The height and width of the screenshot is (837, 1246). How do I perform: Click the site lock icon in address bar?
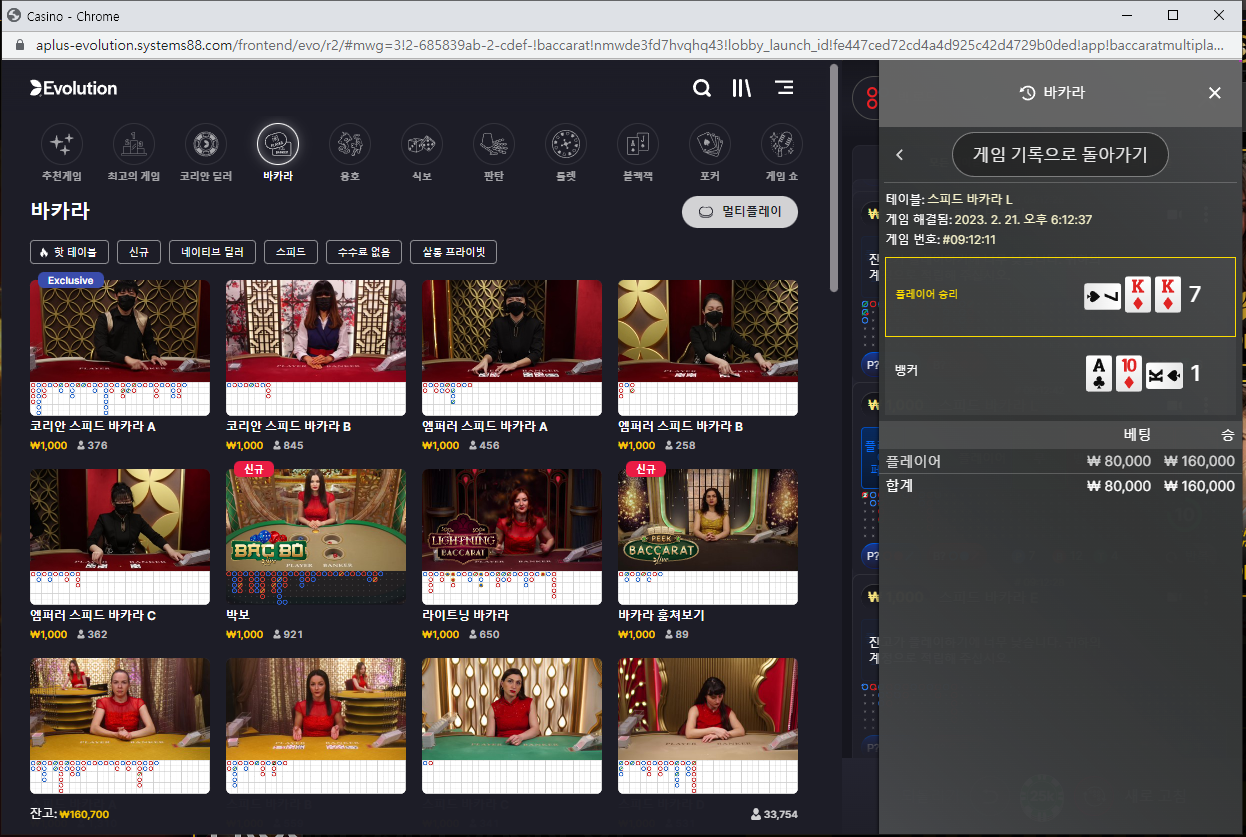(x=19, y=46)
